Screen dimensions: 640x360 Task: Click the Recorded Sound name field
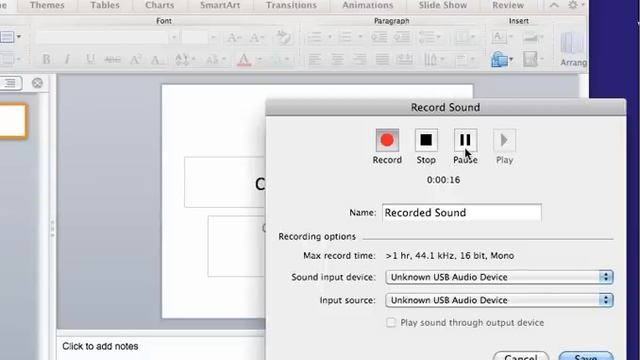[462, 213]
